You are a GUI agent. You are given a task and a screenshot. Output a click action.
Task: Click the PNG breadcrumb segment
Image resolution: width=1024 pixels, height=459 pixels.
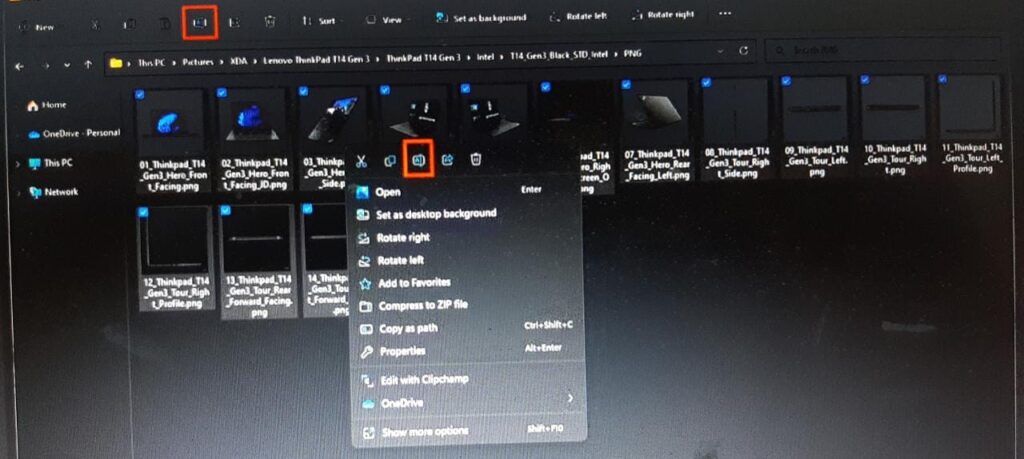[x=633, y=54]
